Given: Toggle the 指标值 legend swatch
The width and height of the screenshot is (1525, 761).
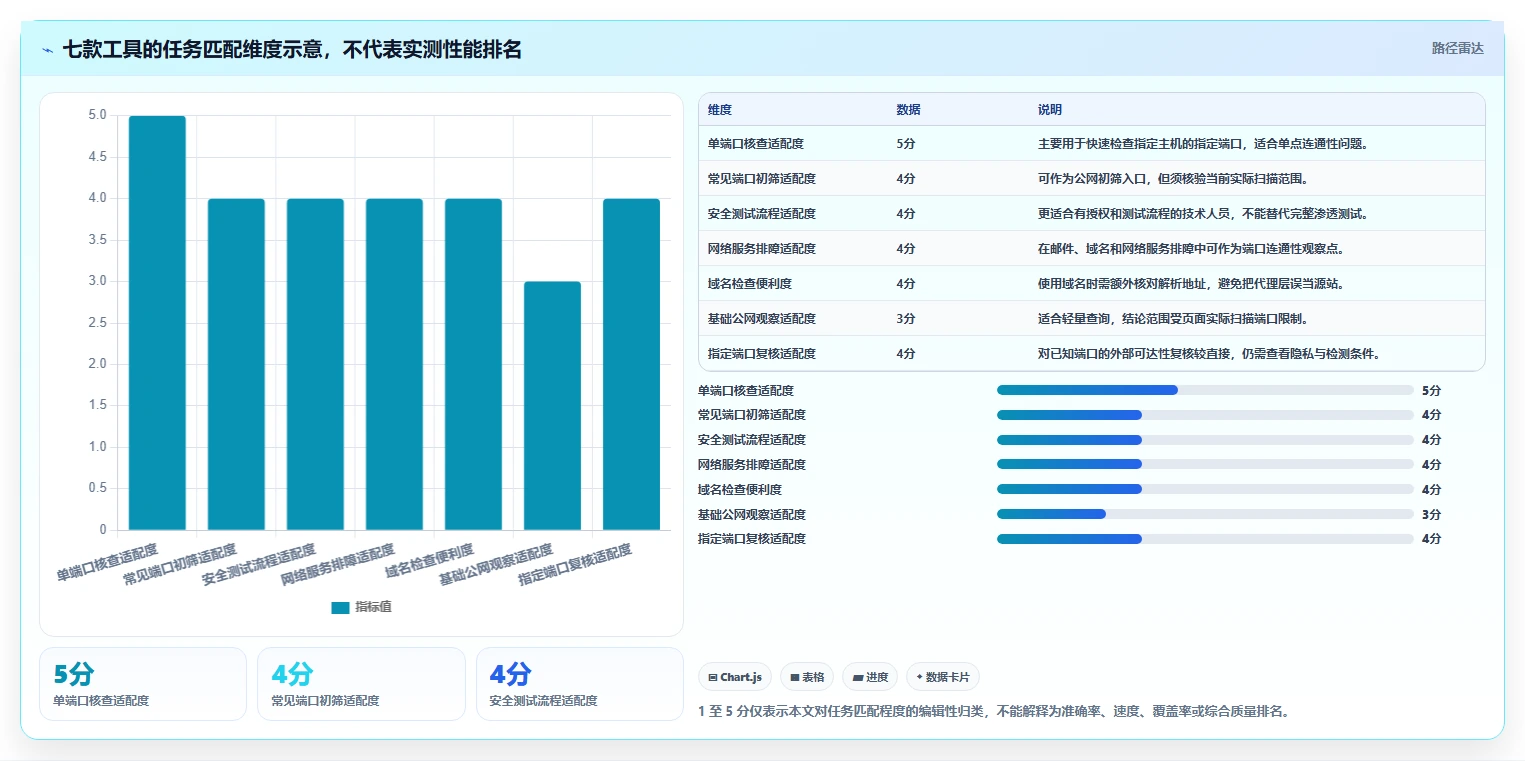Looking at the screenshot, I should click(x=340, y=607).
